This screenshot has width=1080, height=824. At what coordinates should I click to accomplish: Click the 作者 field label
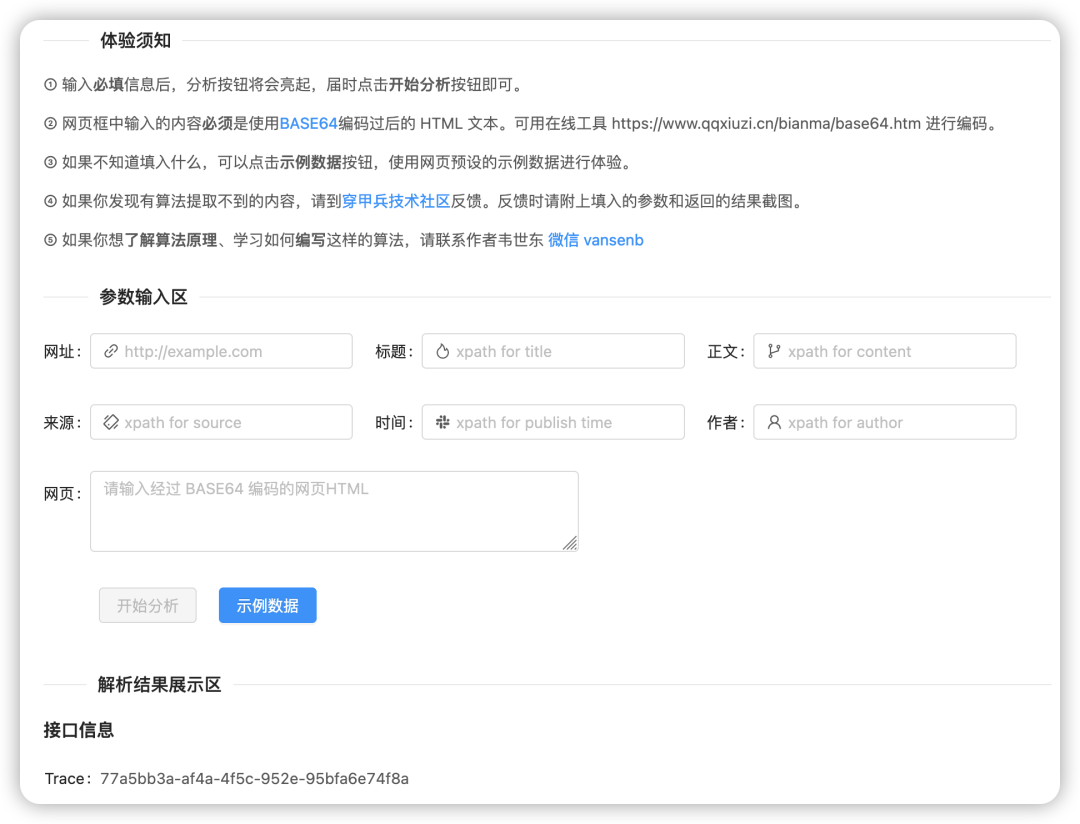[x=726, y=422]
